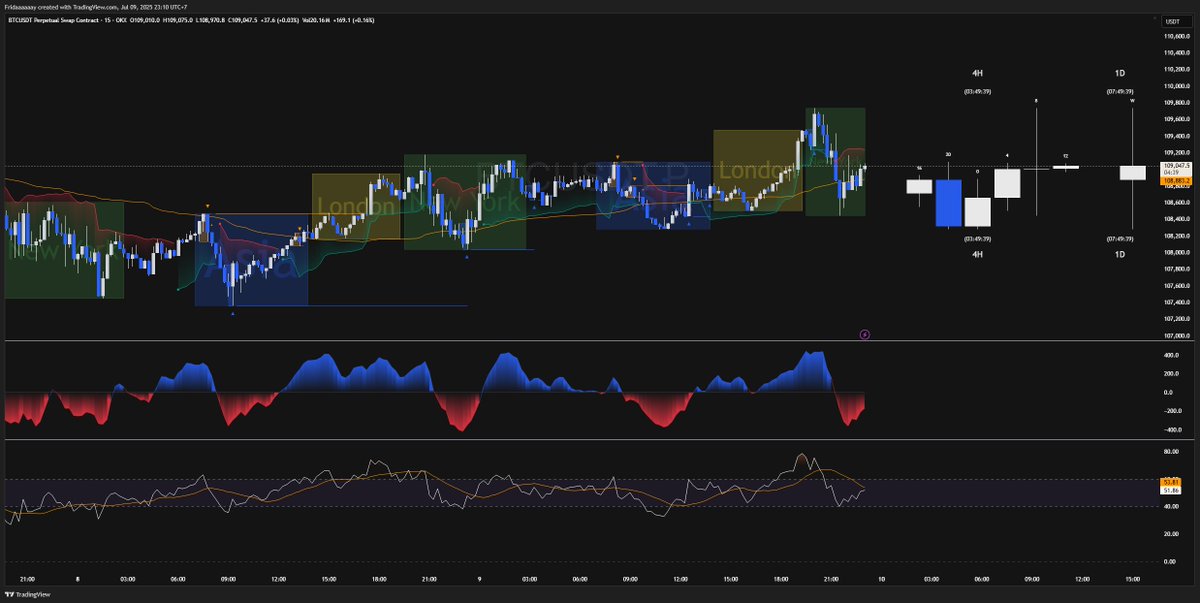Click the purple lightning event icon
This screenshot has height=603, width=1200.
865,334
